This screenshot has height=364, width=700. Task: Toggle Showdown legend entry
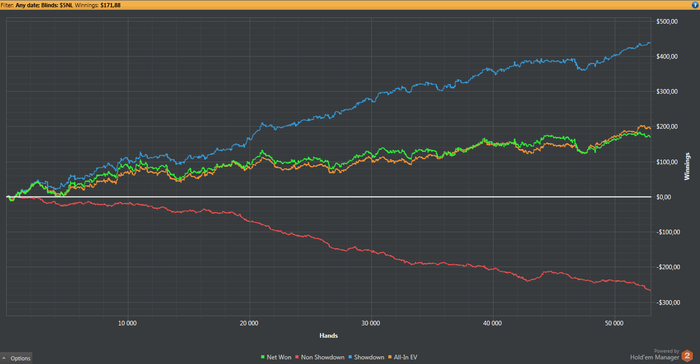click(x=367, y=357)
